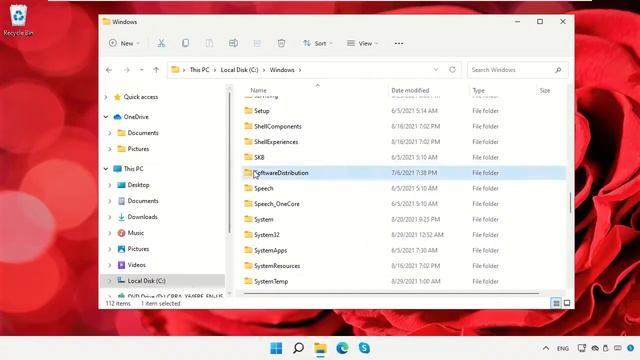
Task: Sort by the Size column header
Action: (545, 90)
